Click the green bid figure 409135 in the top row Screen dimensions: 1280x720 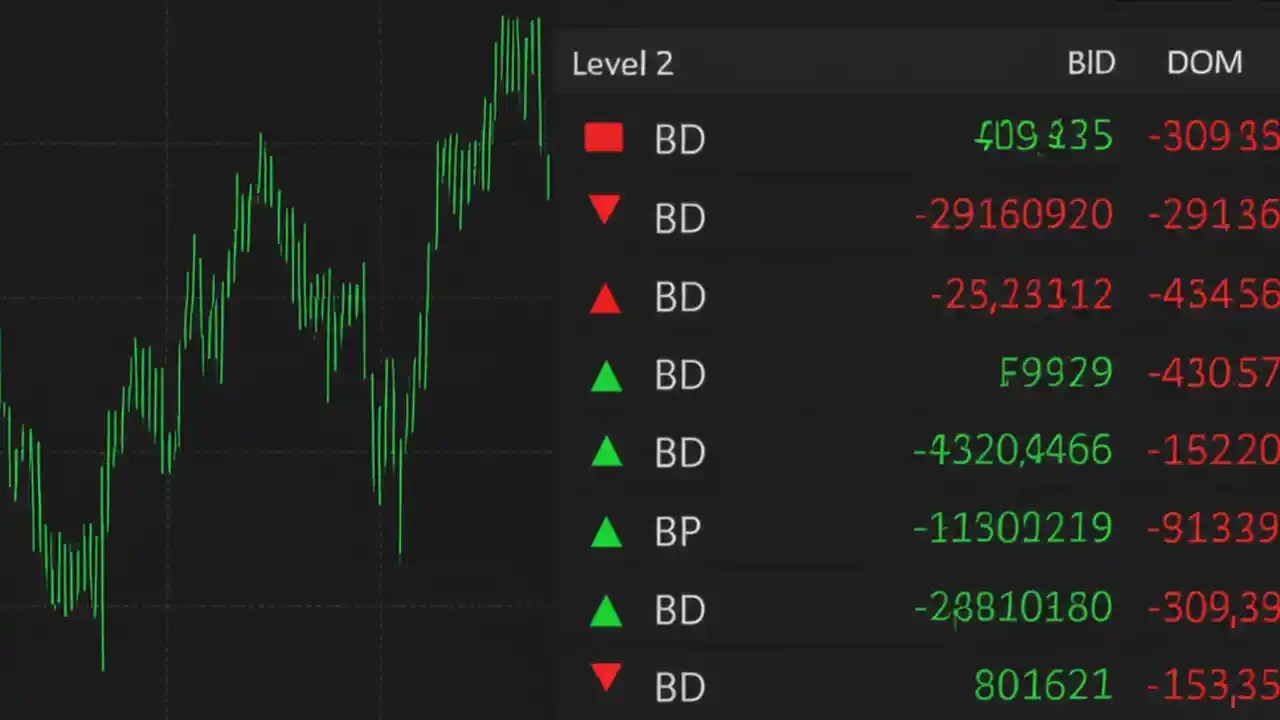coord(1043,137)
